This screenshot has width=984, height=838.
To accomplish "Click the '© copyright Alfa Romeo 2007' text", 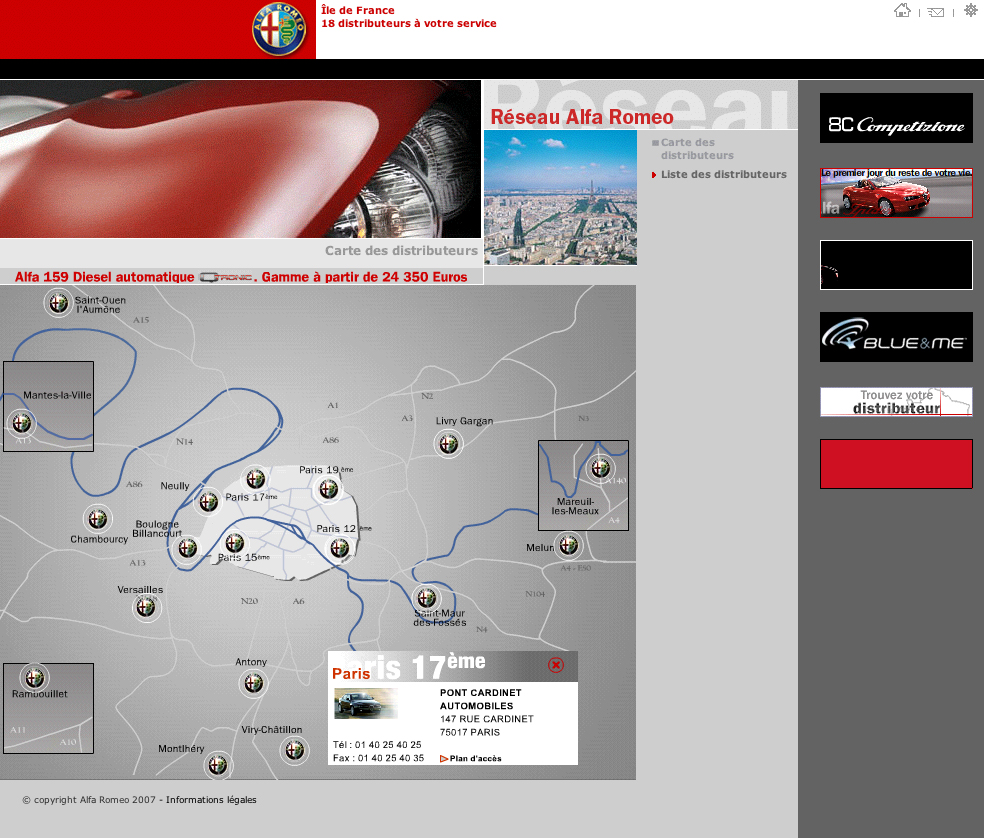I will click(88, 800).
